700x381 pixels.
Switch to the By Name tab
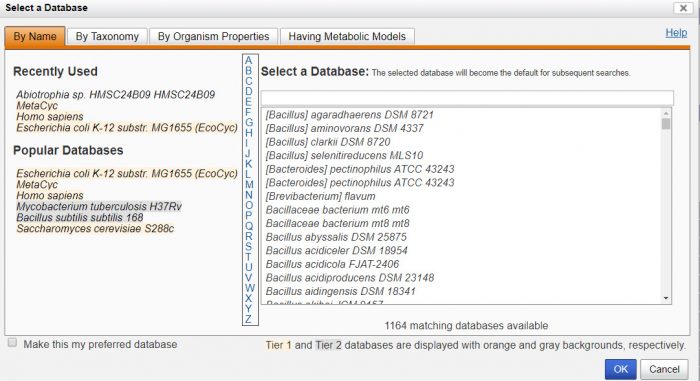[x=35, y=36]
